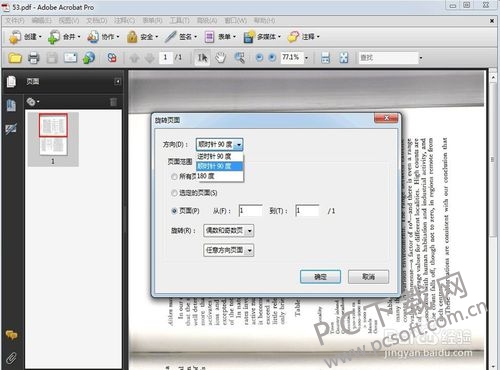Open the Pages panel icon in sidebar
This screenshot has height=370, width=500.
pyautogui.click(x=11, y=82)
